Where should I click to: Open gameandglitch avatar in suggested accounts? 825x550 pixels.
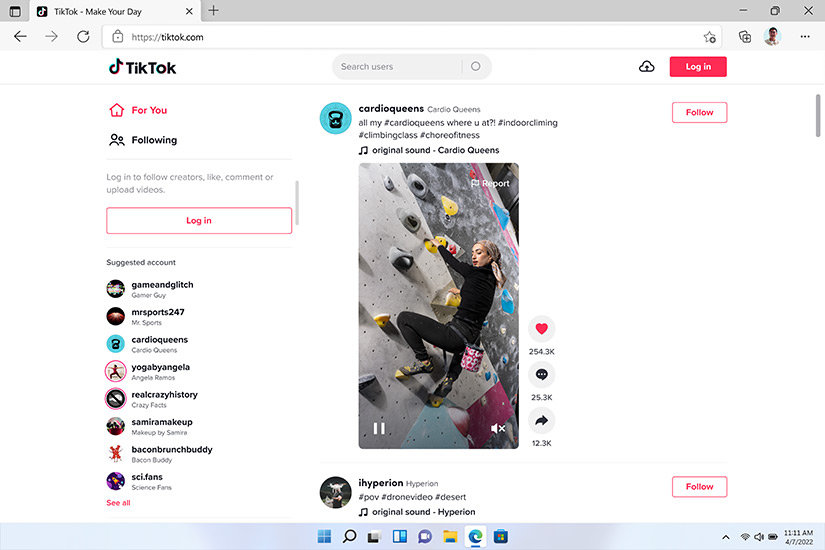pyautogui.click(x=116, y=288)
